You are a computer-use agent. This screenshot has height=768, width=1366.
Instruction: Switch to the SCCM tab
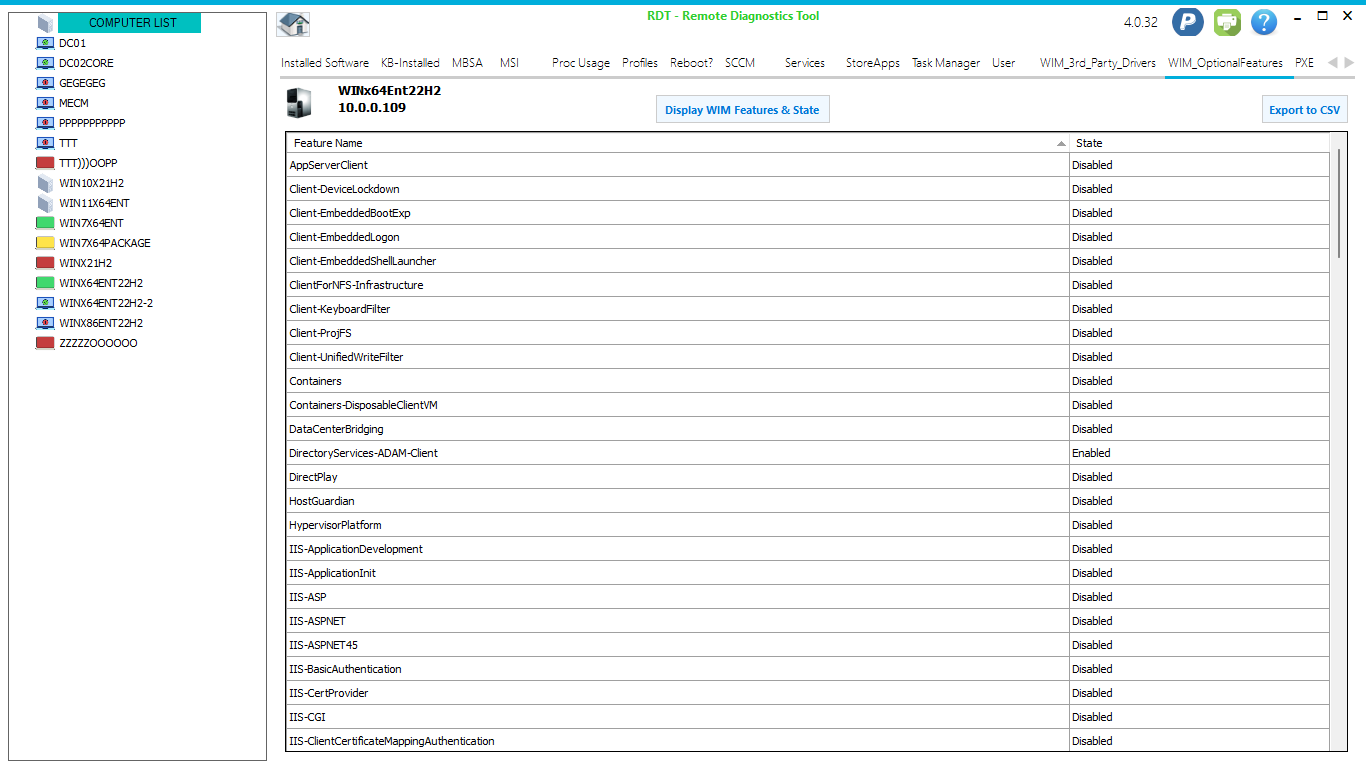pyautogui.click(x=740, y=63)
